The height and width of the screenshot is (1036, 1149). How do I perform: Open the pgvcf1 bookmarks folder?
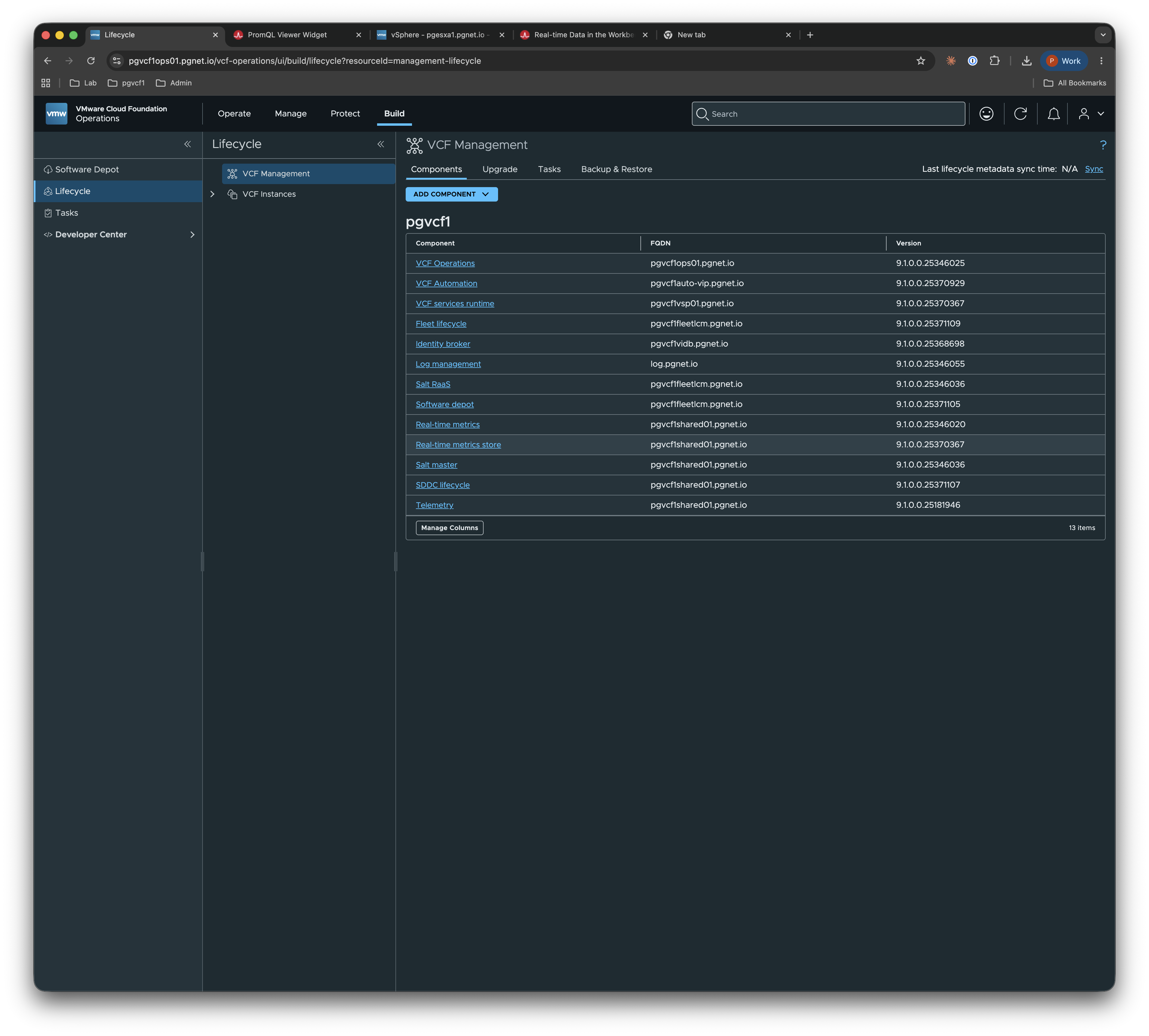coord(126,83)
